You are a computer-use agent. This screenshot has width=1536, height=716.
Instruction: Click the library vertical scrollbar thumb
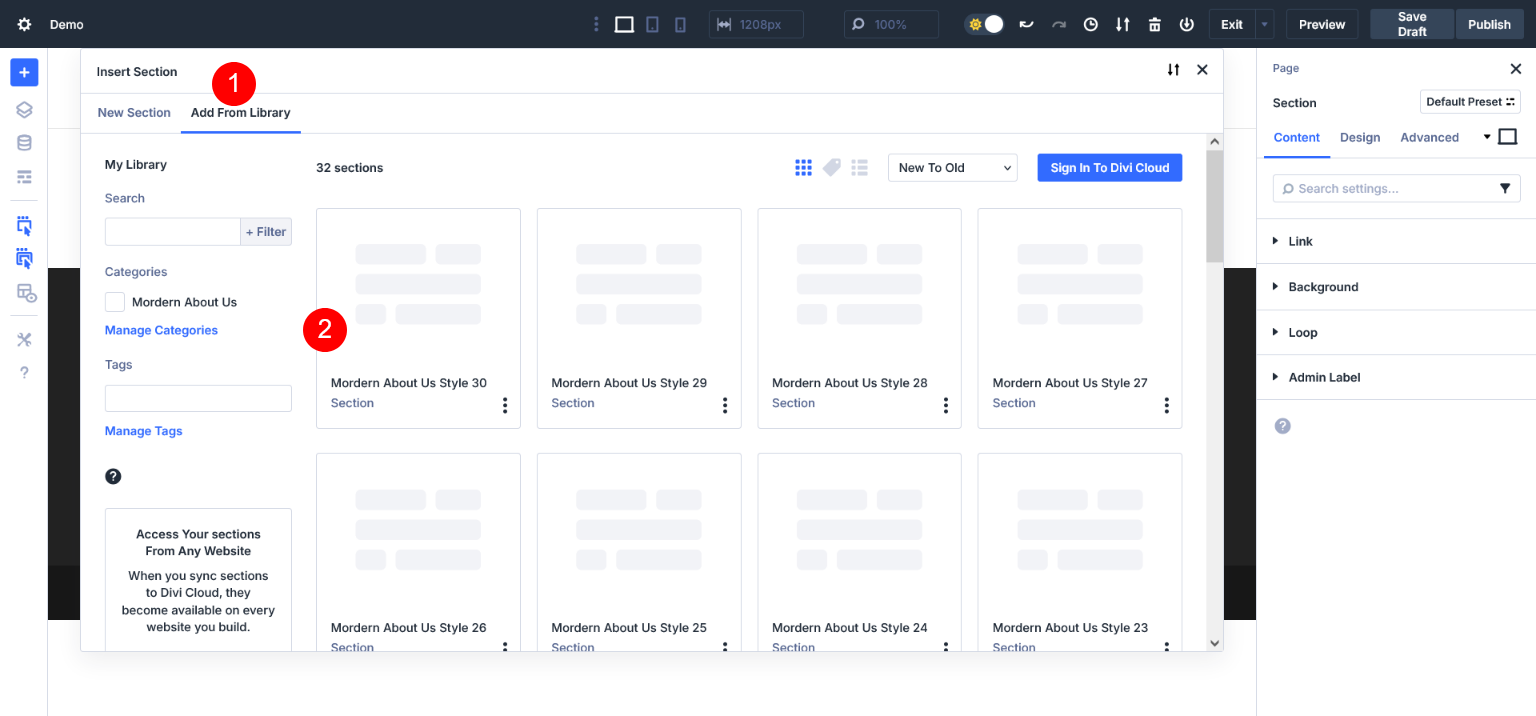click(x=1215, y=207)
